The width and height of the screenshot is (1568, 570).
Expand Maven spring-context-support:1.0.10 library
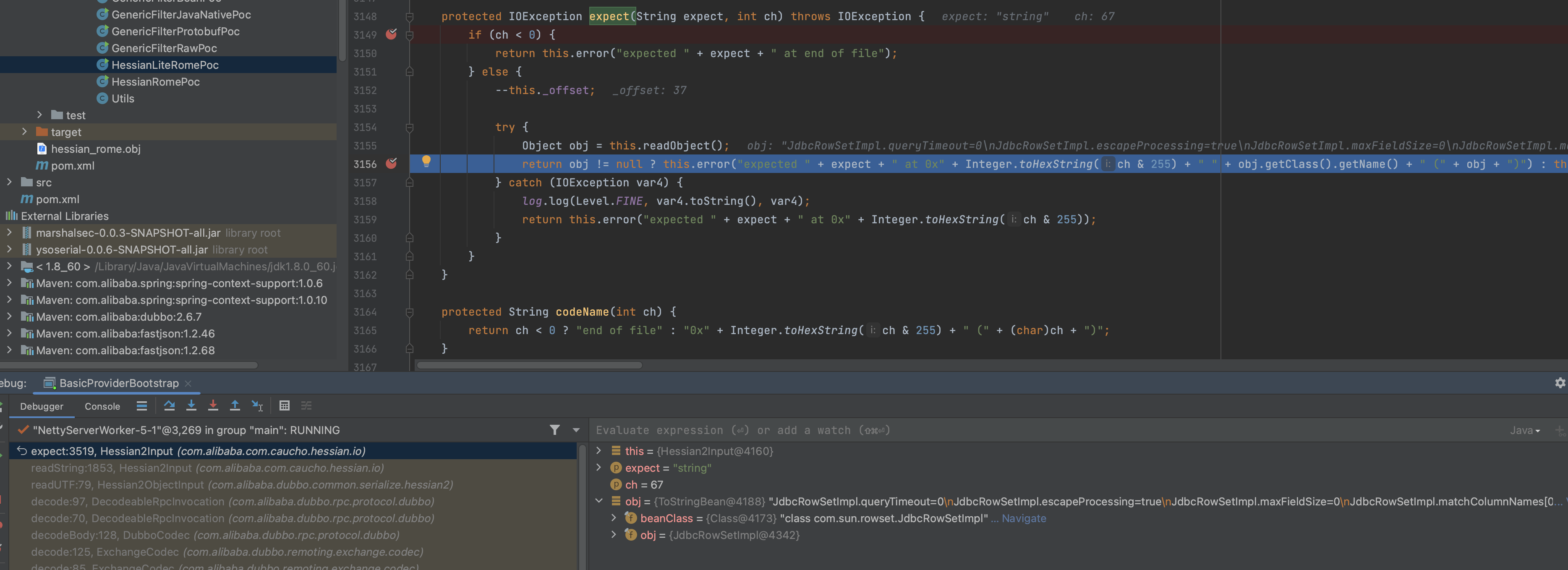(9, 300)
